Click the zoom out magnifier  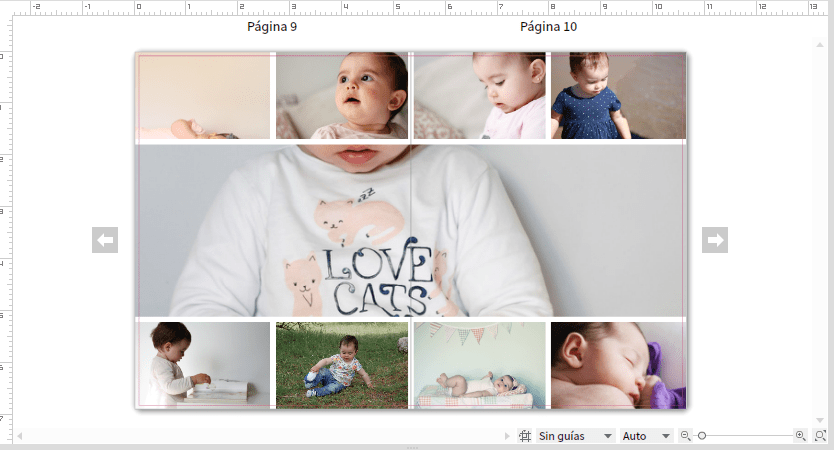coord(686,436)
